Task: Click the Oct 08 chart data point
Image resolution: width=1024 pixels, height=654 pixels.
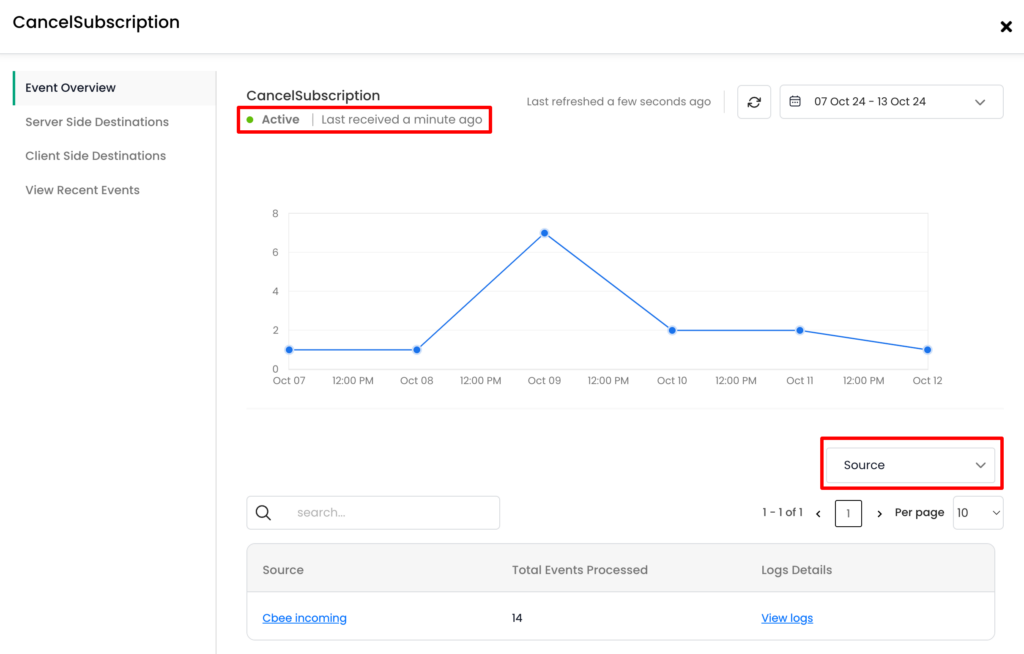Action: click(417, 350)
